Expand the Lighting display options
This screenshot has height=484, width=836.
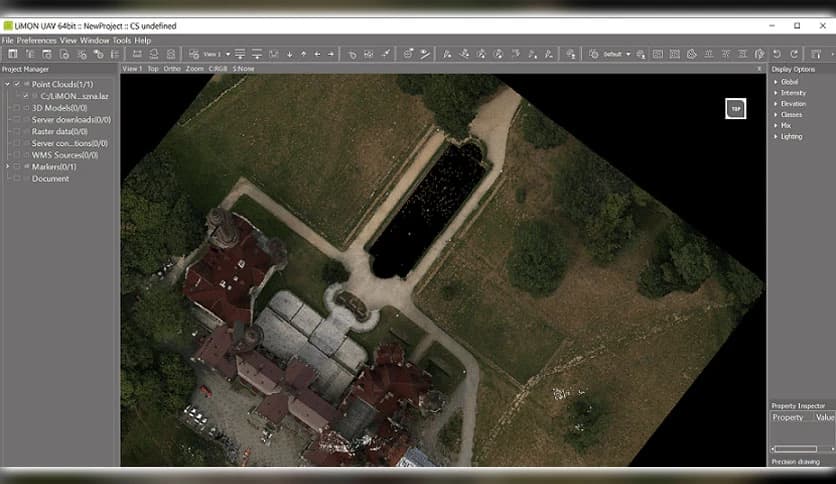[776, 136]
